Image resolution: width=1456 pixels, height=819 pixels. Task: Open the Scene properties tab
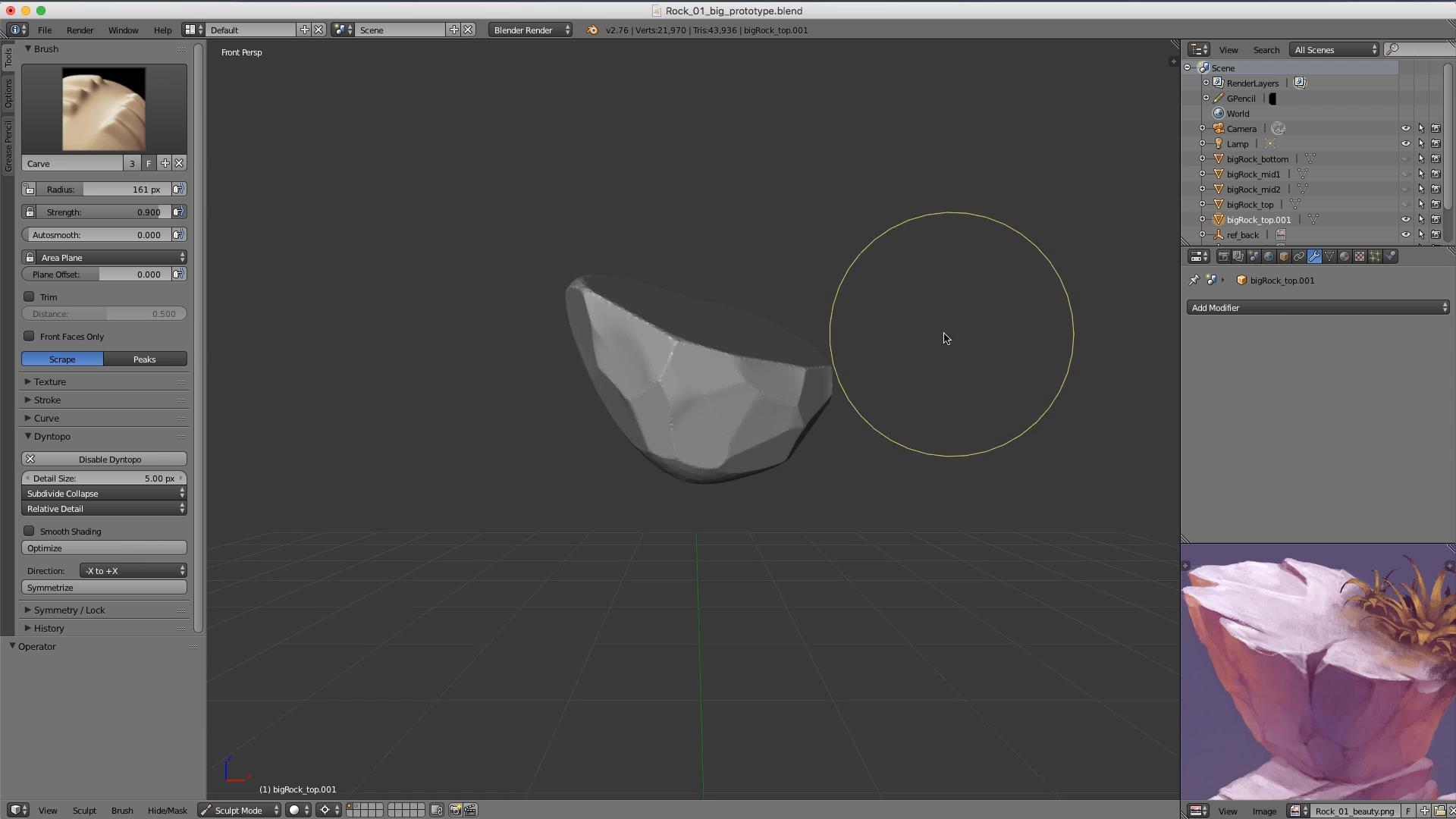click(x=1254, y=256)
